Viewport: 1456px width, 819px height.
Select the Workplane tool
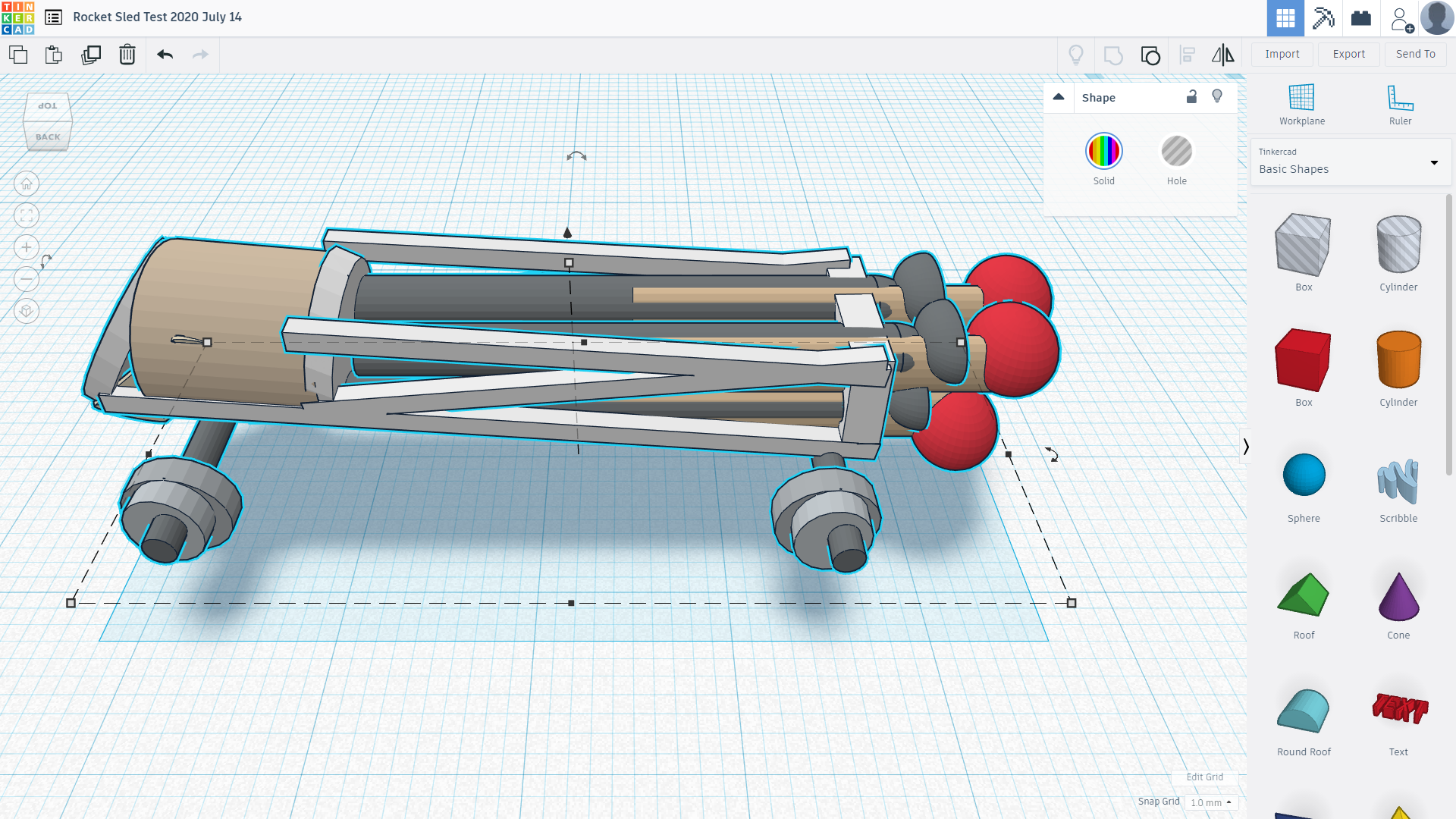coord(1302,105)
